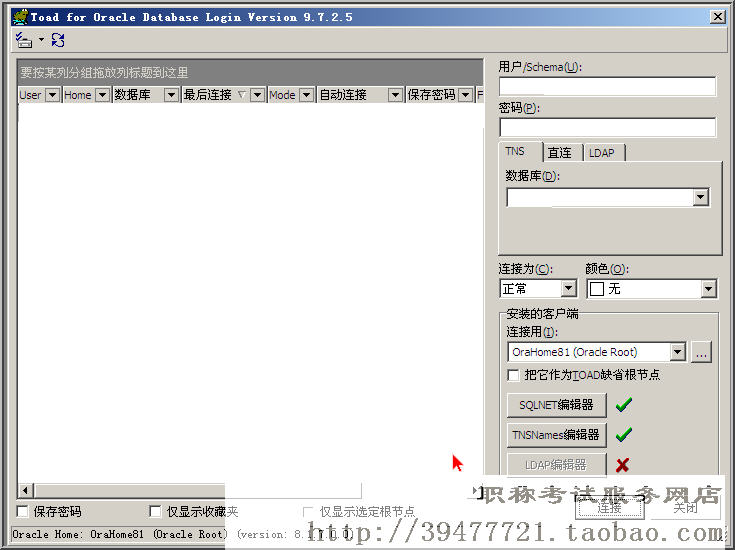Toggle the 保存密码 checkbox at bottom
735x550 pixels.
[x=22, y=511]
